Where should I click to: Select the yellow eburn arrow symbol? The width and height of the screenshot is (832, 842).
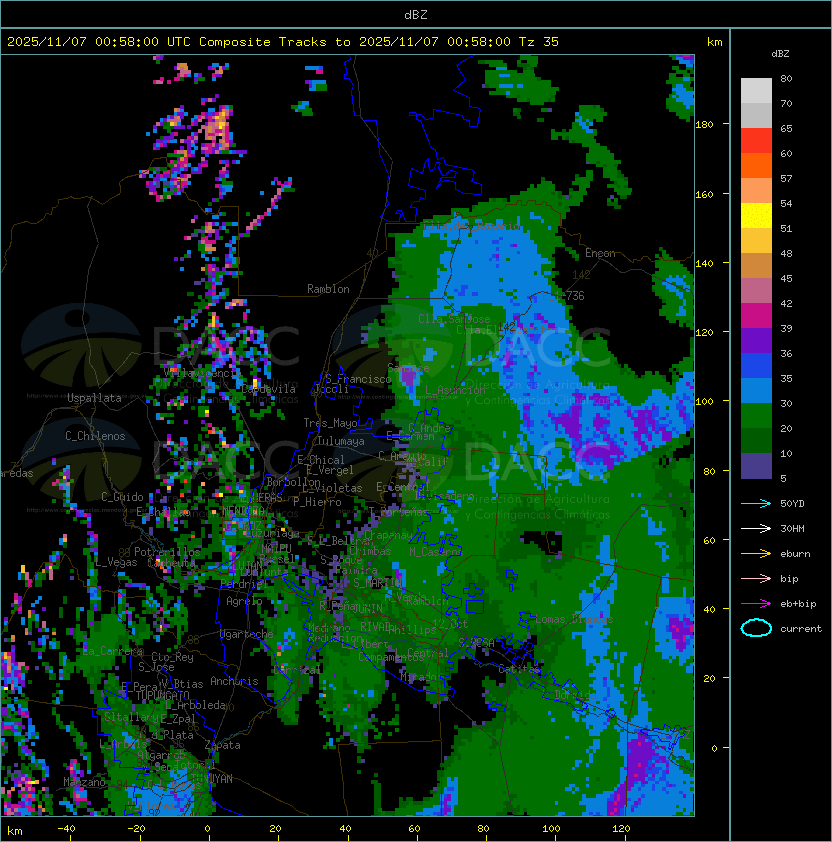(x=756, y=554)
